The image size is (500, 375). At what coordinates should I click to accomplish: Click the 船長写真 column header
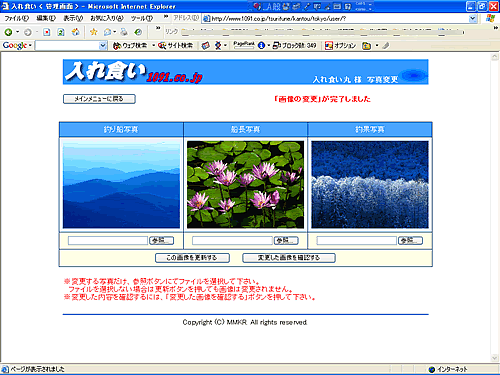[x=245, y=130]
